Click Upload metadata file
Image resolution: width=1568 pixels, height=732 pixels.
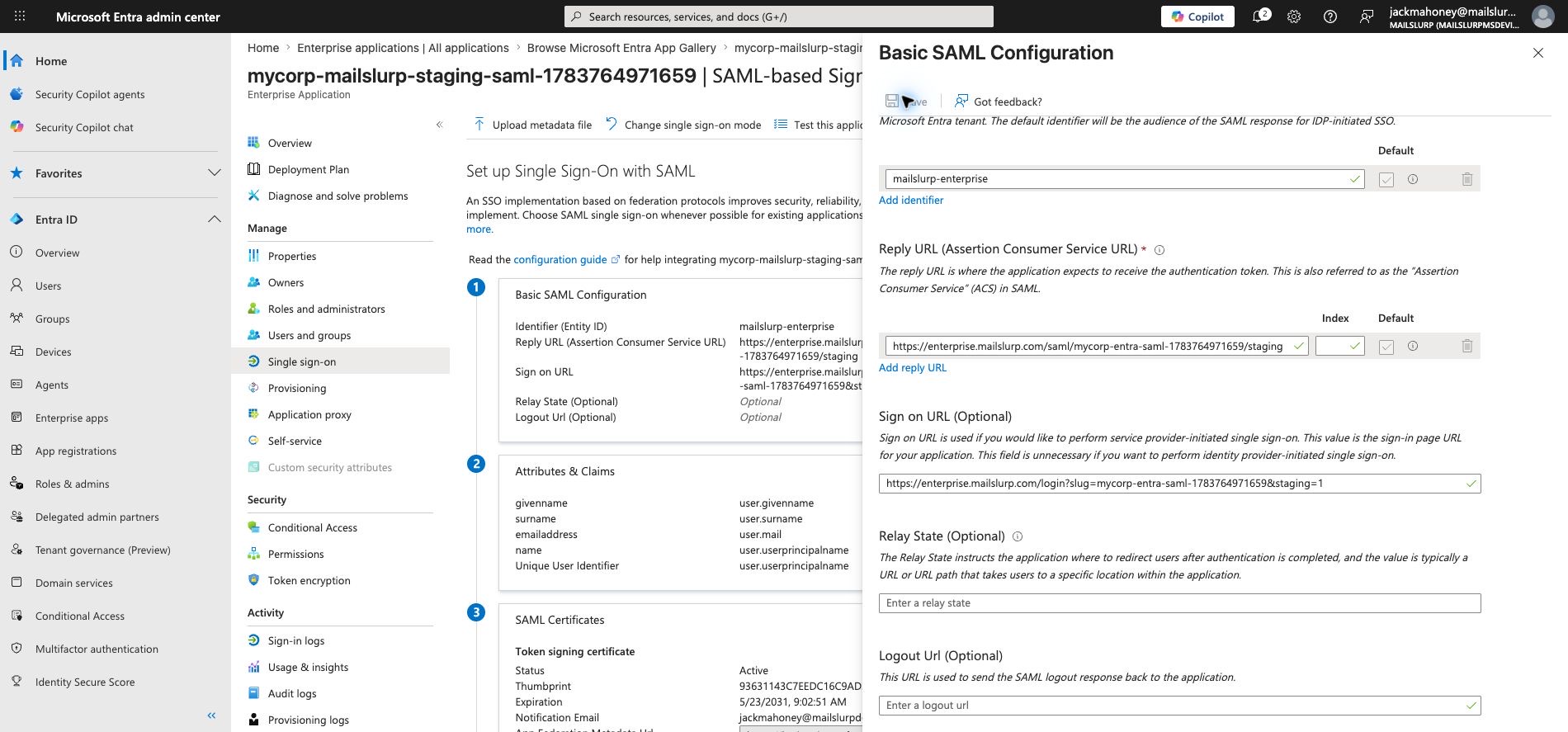[533, 125]
